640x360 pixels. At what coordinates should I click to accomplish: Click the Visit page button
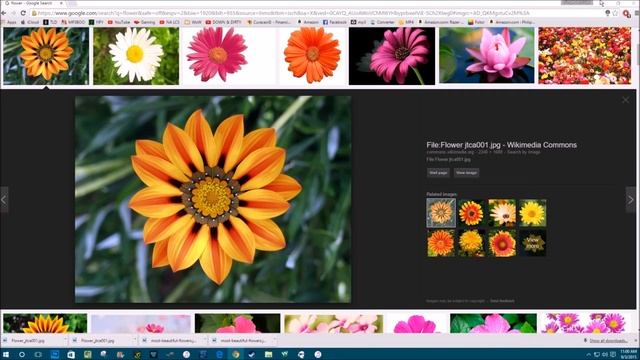coord(438,173)
